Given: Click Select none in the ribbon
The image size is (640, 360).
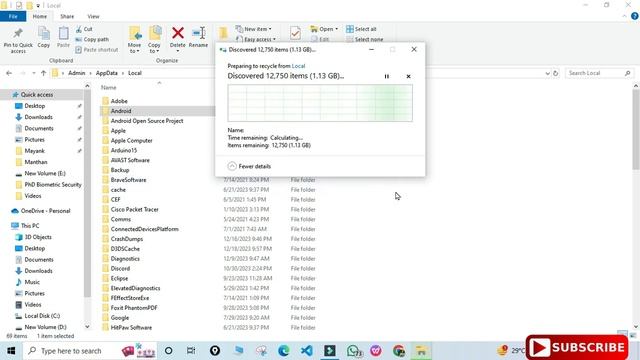Looking at the screenshot, I should 364,39.
